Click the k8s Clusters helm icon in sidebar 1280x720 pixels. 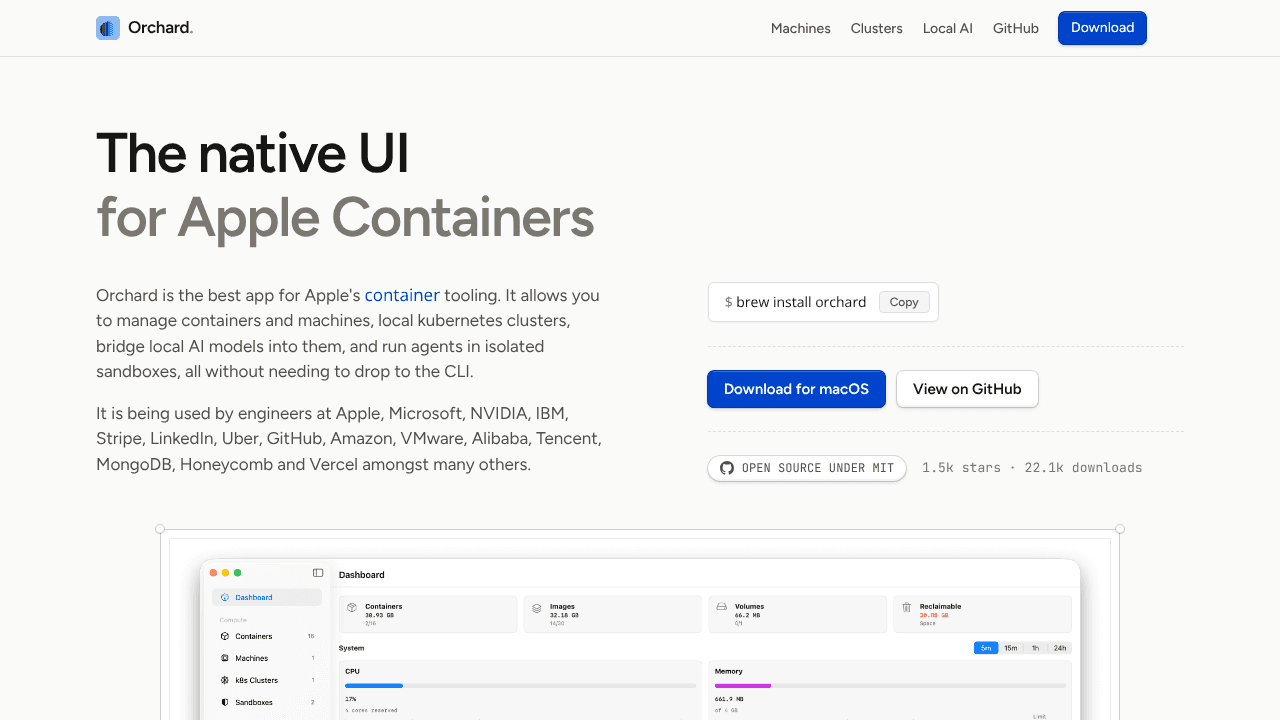225,681
